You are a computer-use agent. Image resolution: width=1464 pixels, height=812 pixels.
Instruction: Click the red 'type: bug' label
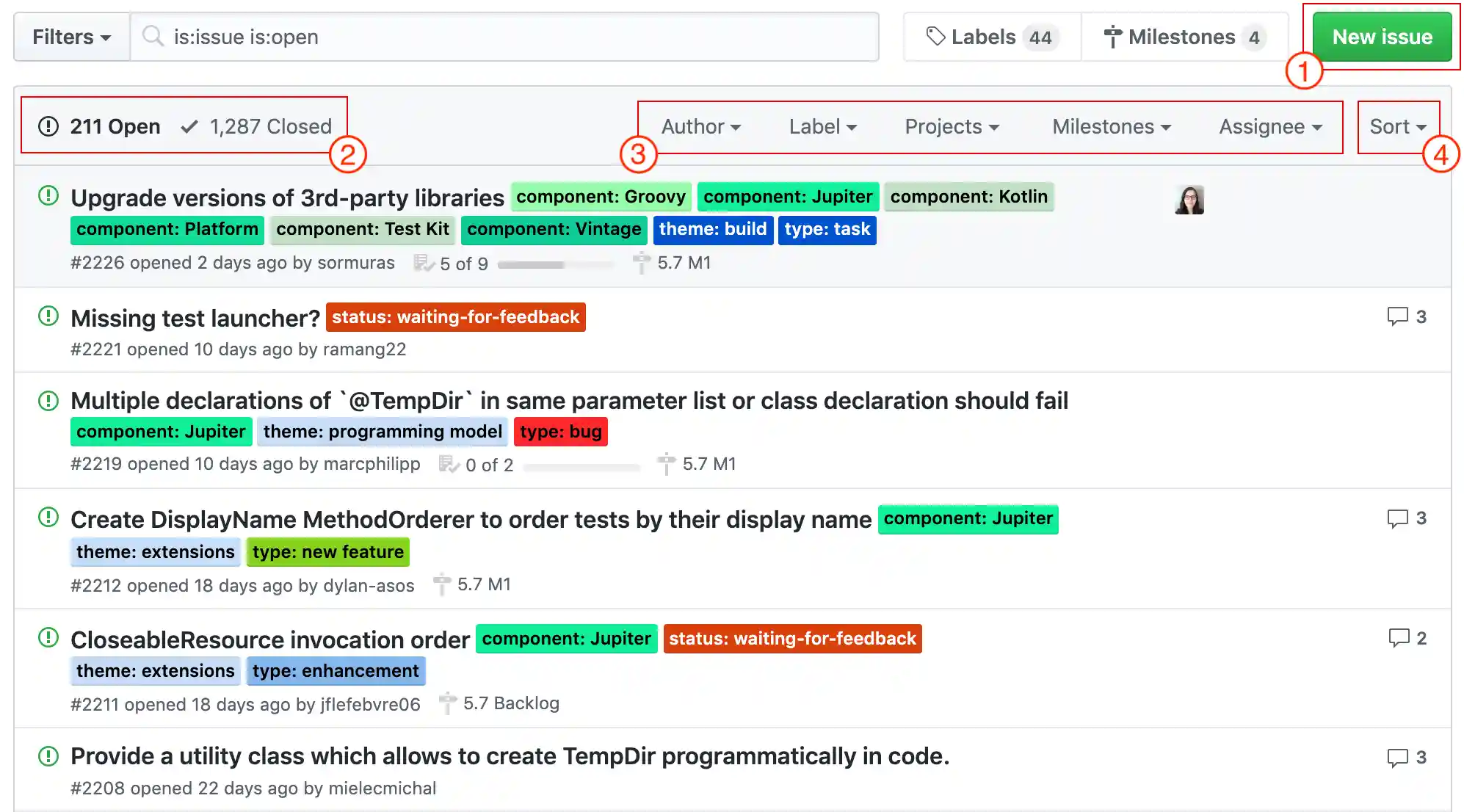[560, 432]
